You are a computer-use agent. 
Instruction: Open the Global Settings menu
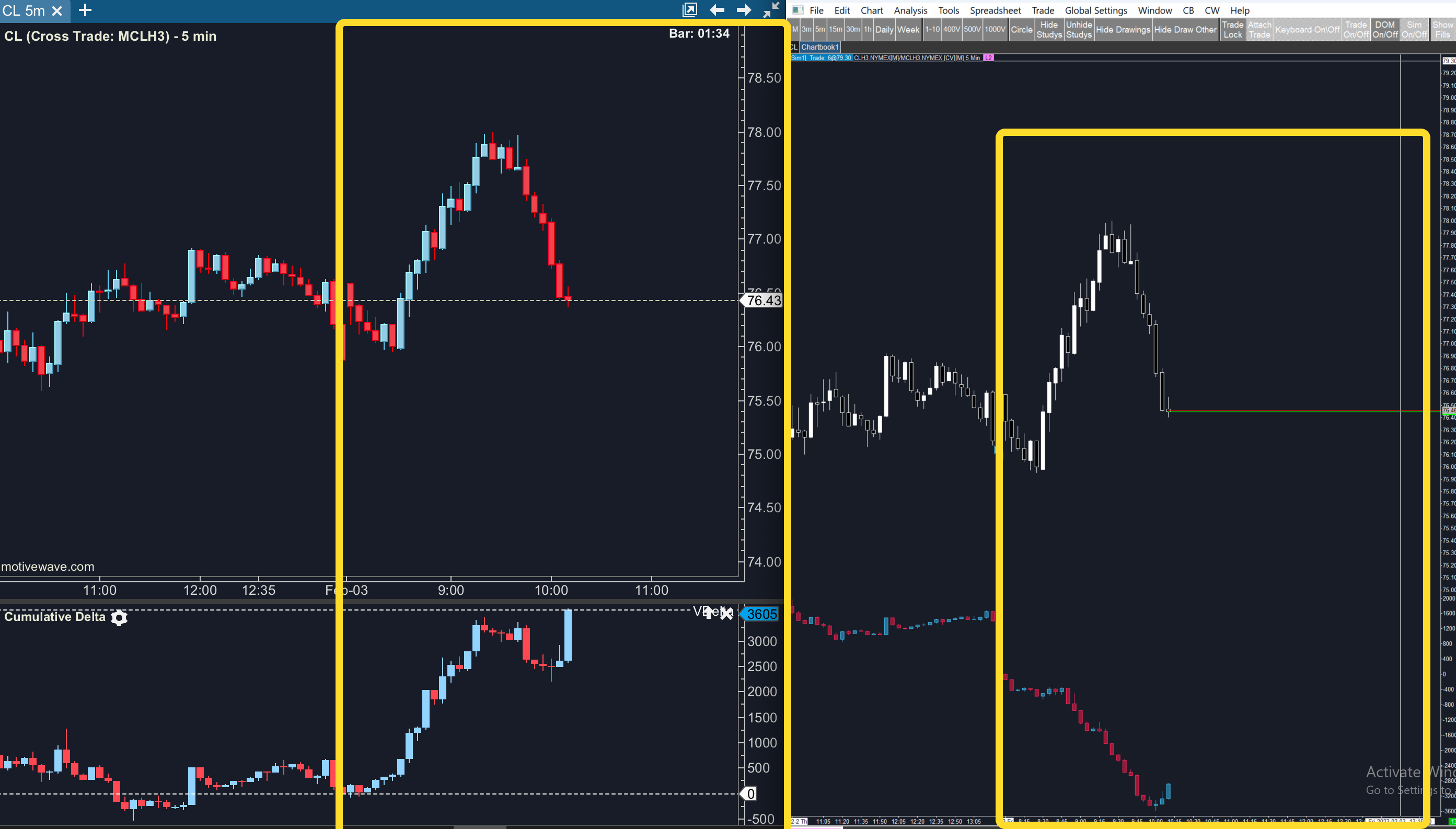click(x=1096, y=10)
